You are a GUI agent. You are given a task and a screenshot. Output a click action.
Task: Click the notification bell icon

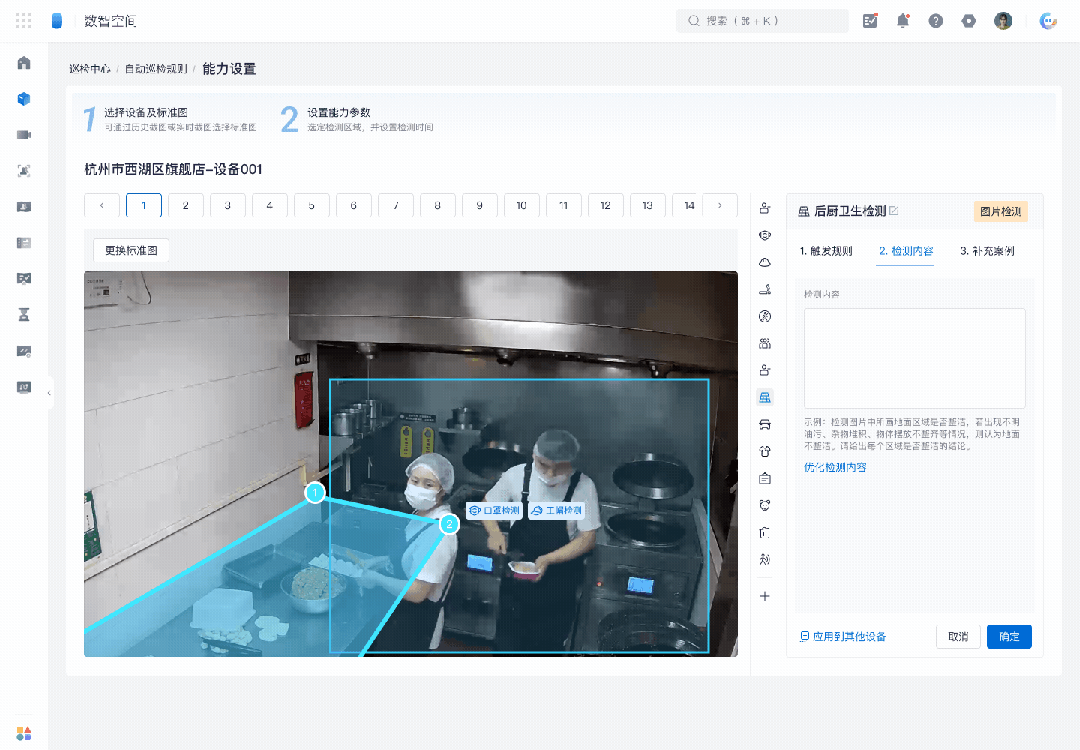(x=902, y=21)
